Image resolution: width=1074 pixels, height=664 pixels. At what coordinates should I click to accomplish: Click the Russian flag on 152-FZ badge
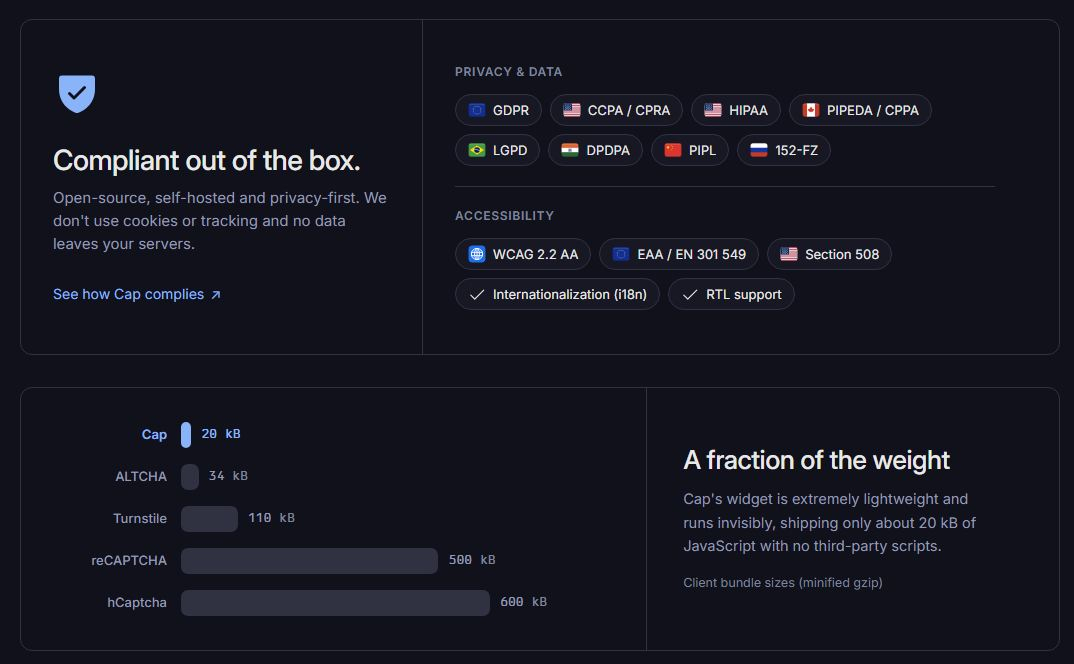tap(759, 150)
